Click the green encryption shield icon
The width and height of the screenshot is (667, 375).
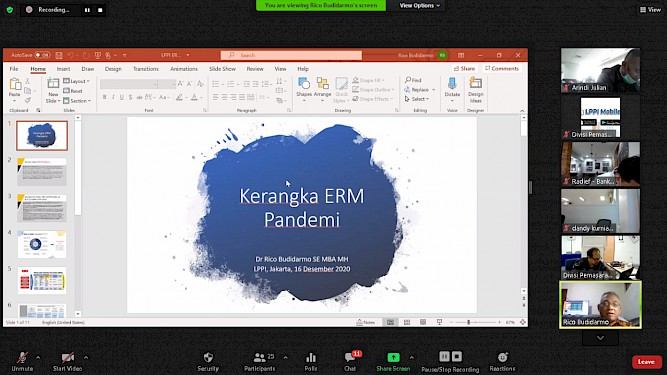9,9
